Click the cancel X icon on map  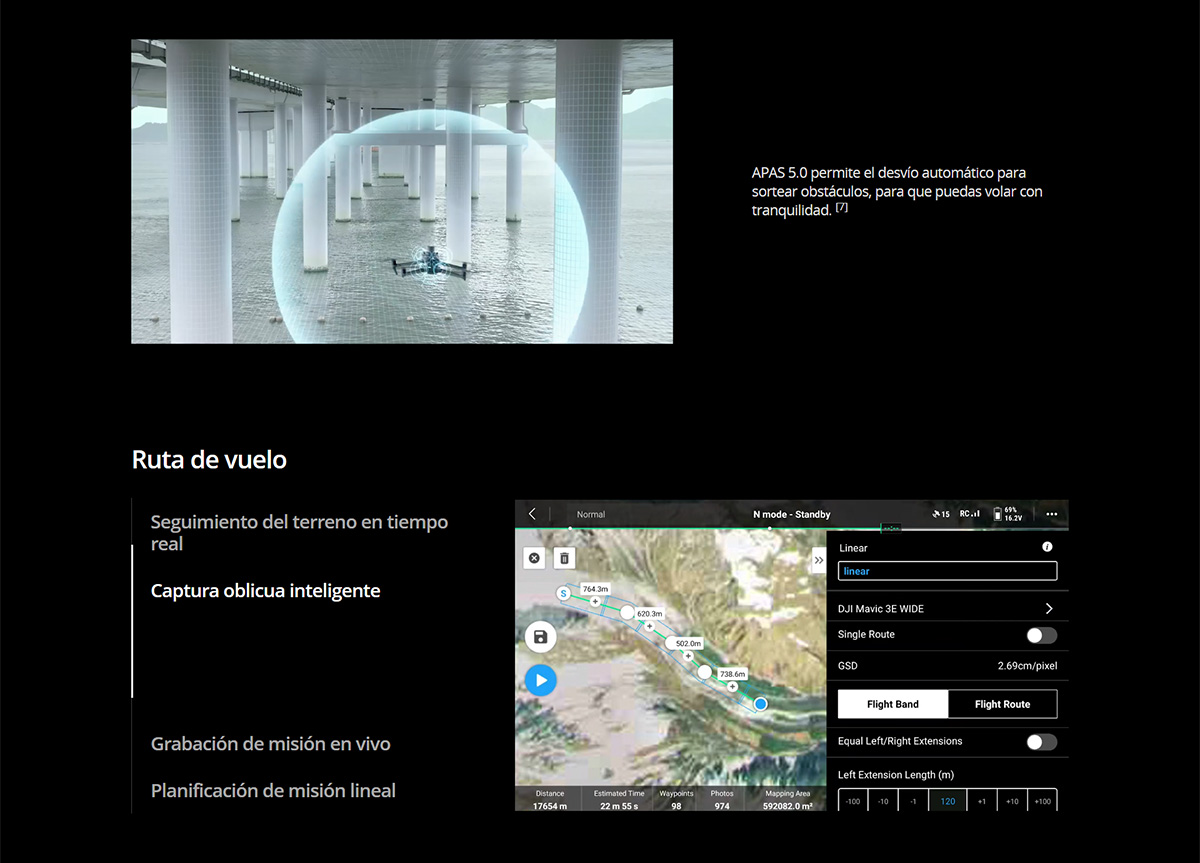534,558
